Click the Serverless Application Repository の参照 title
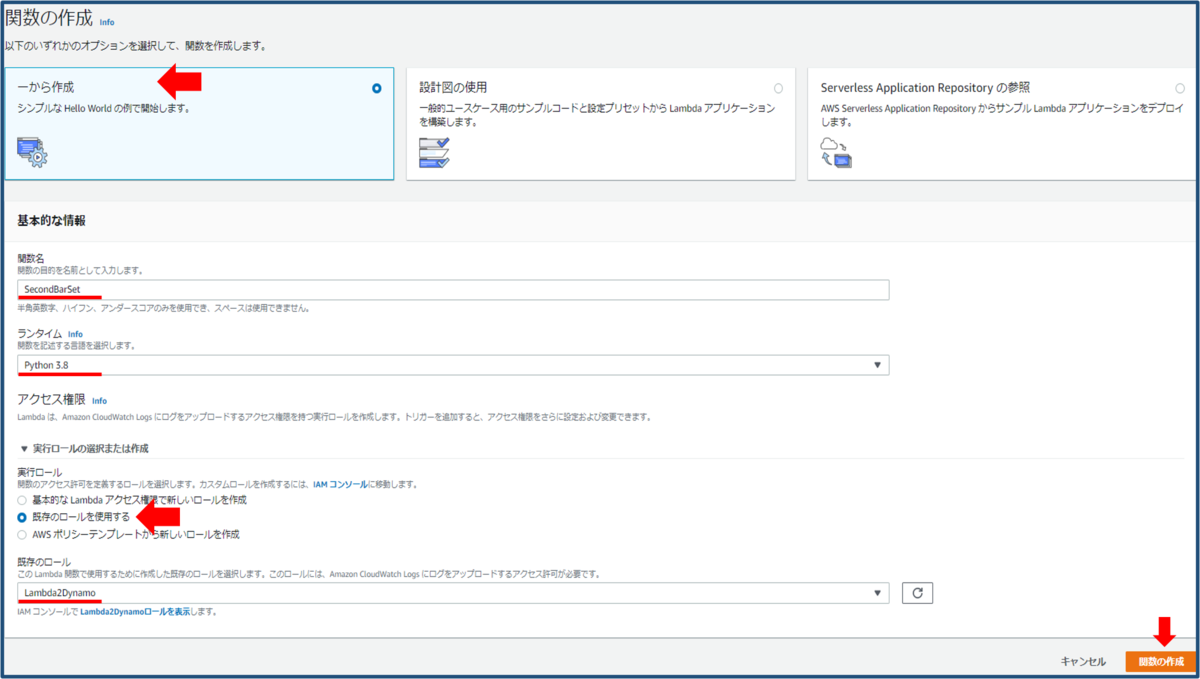This screenshot has width=1200, height=679. click(925, 88)
